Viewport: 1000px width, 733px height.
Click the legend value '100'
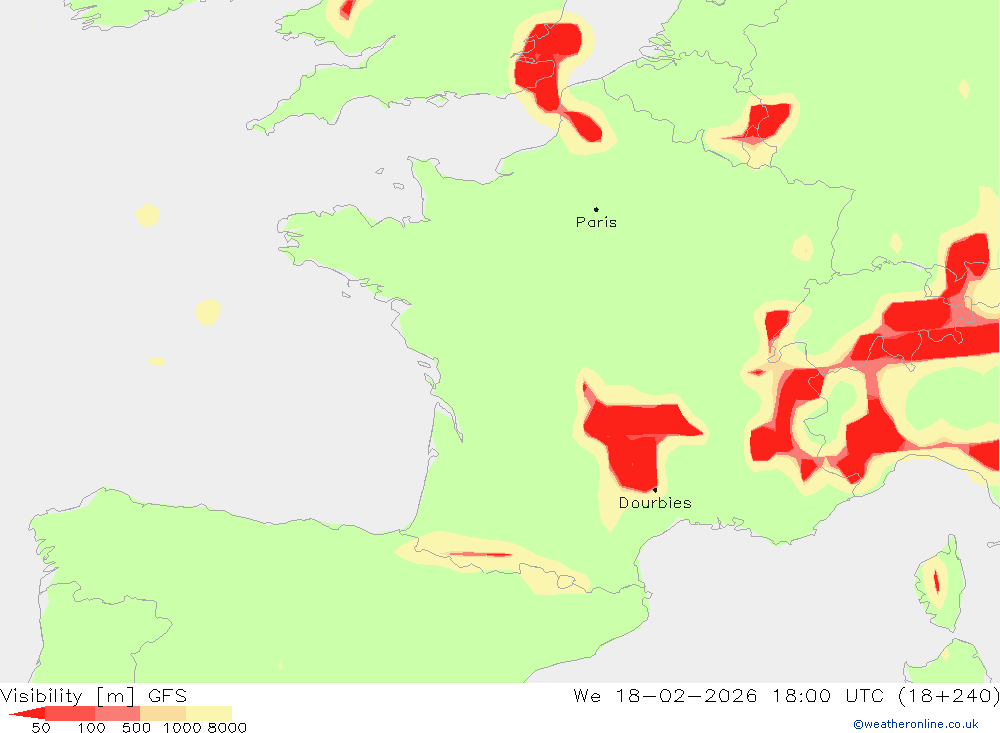click(91, 728)
